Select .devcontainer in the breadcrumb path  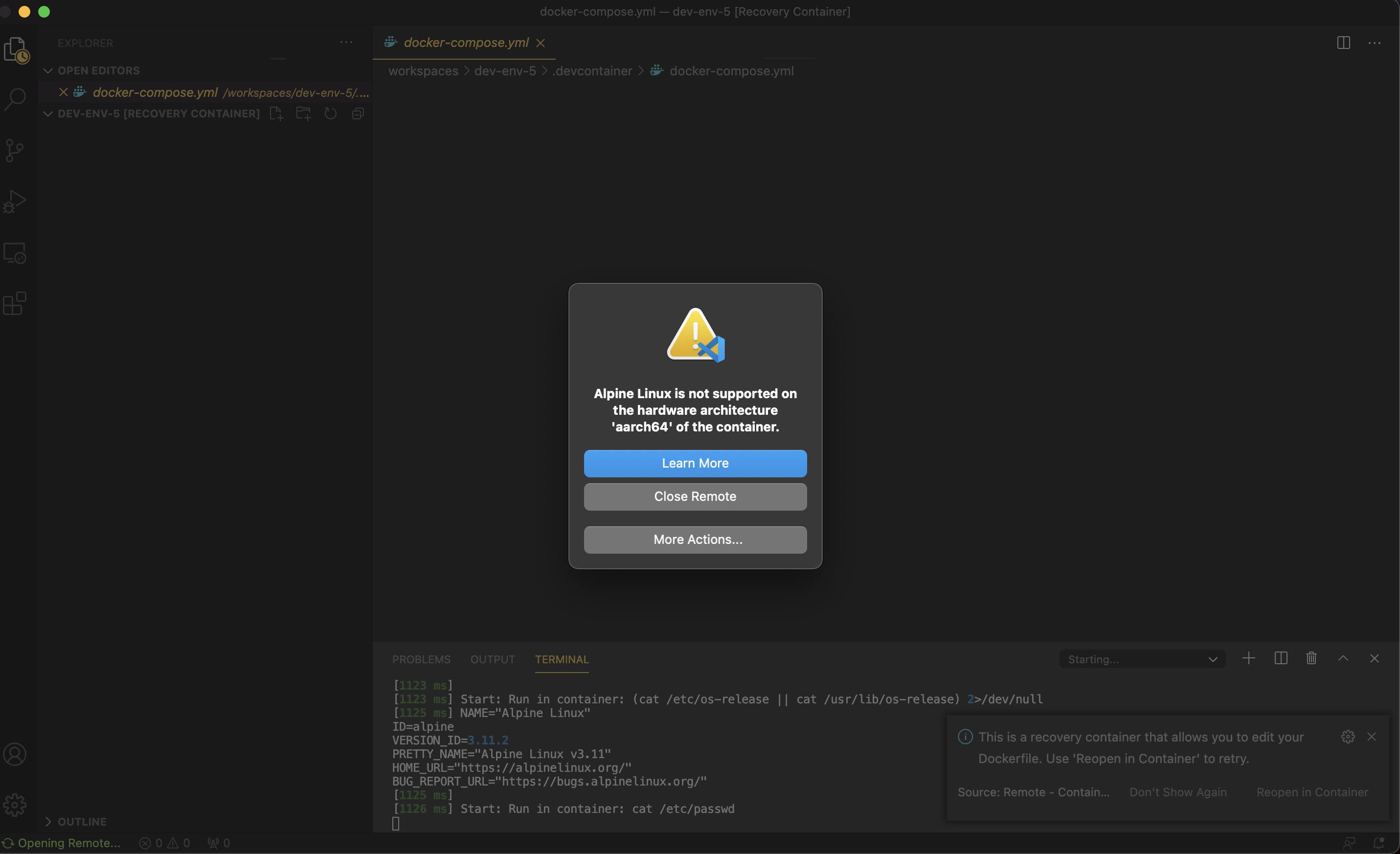coord(592,70)
